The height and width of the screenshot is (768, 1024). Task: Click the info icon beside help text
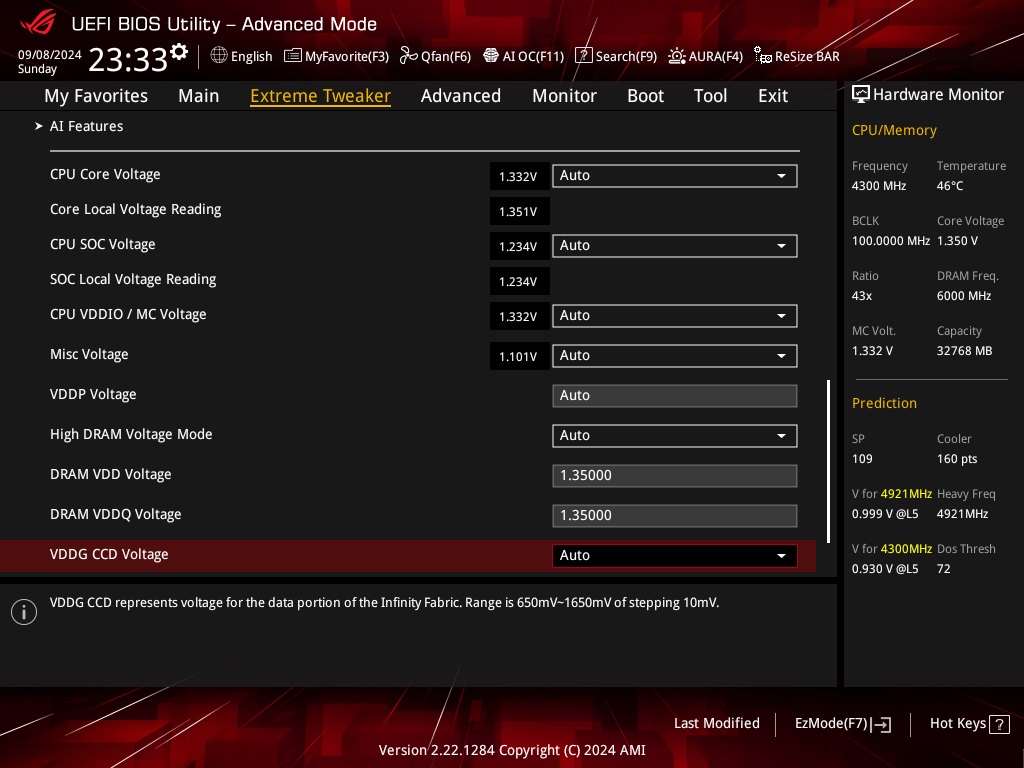pyautogui.click(x=24, y=612)
